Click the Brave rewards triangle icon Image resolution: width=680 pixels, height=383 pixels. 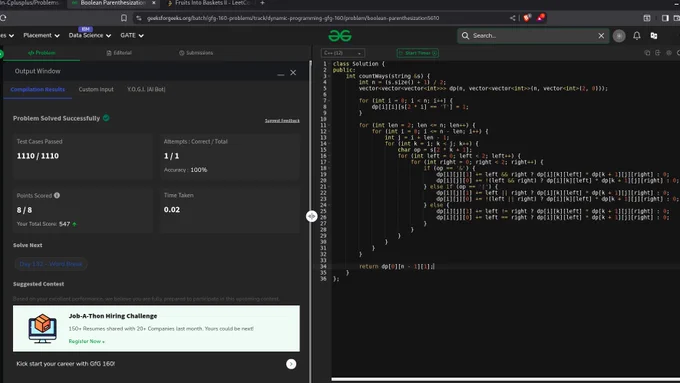[x=541, y=18]
